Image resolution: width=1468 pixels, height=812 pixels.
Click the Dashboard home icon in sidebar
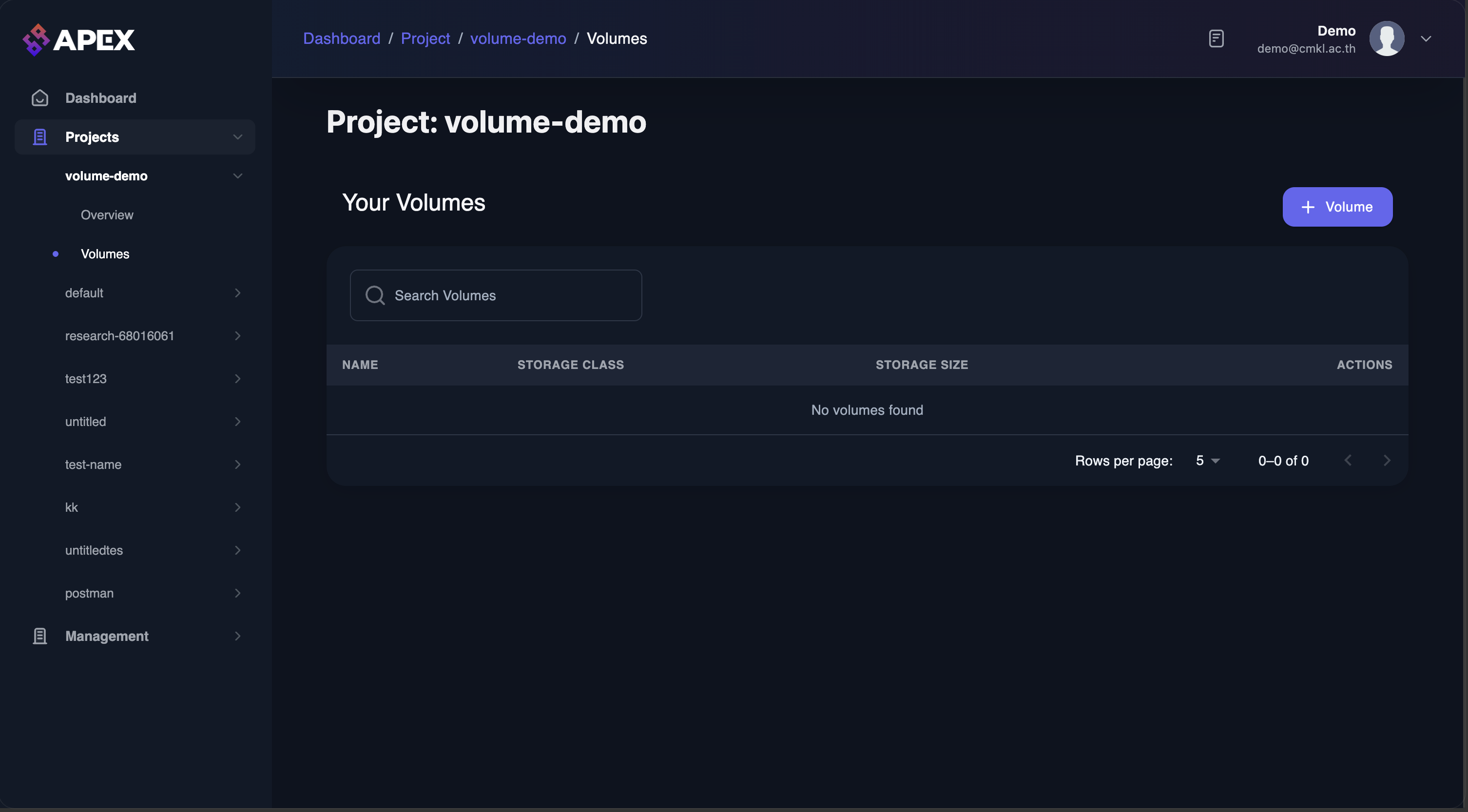(40, 98)
